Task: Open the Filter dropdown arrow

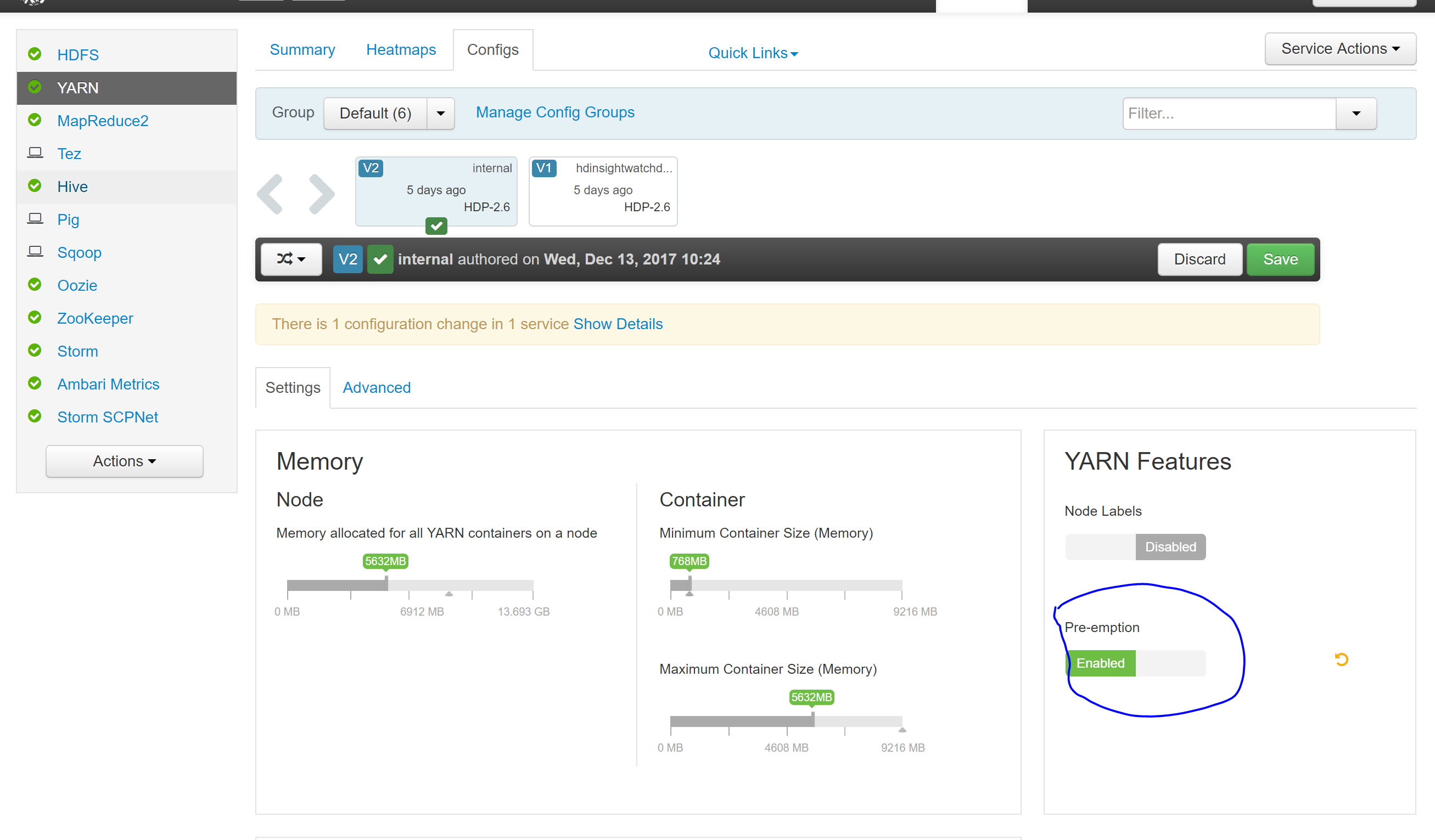Action: [1356, 113]
